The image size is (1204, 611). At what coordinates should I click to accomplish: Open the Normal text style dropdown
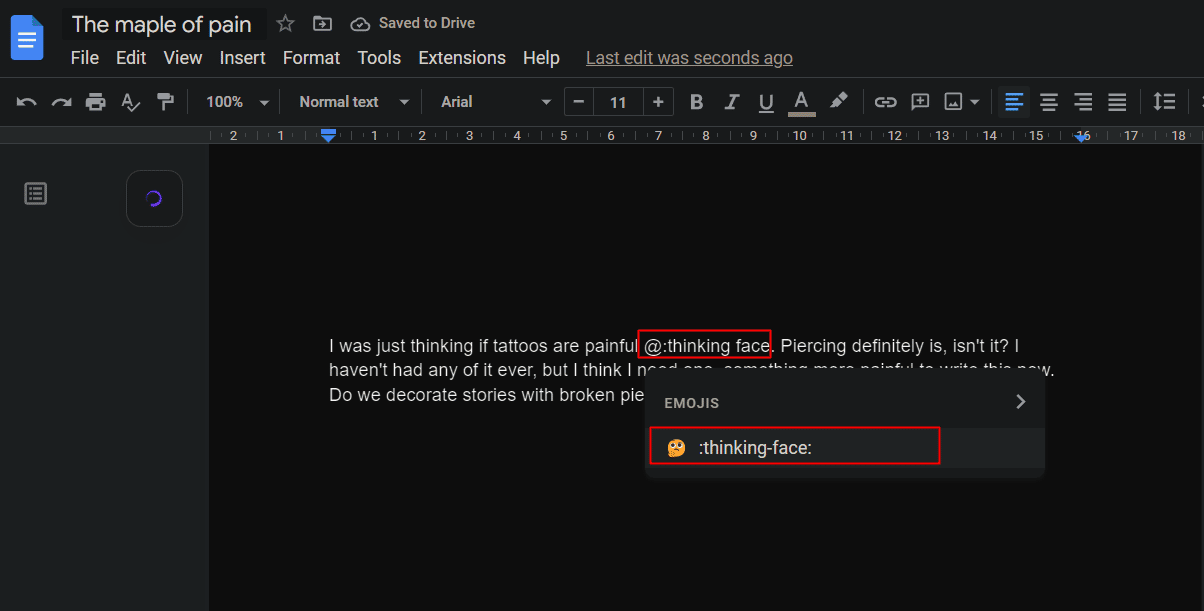click(x=354, y=102)
